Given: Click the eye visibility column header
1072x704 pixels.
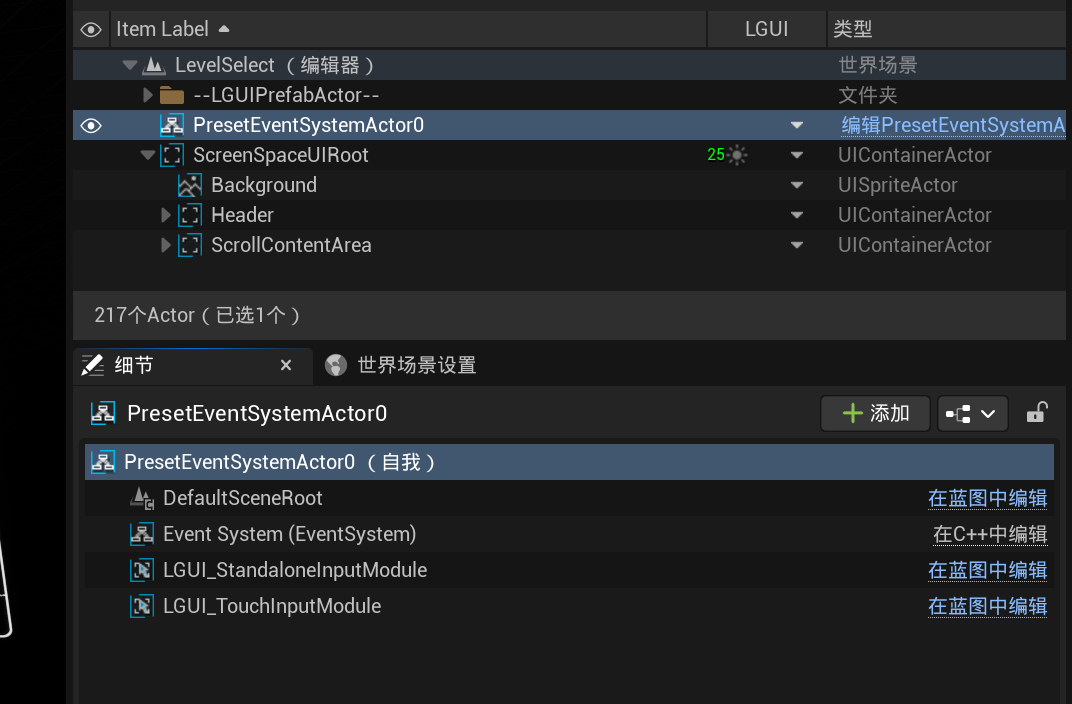Looking at the screenshot, I should tap(91, 30).
